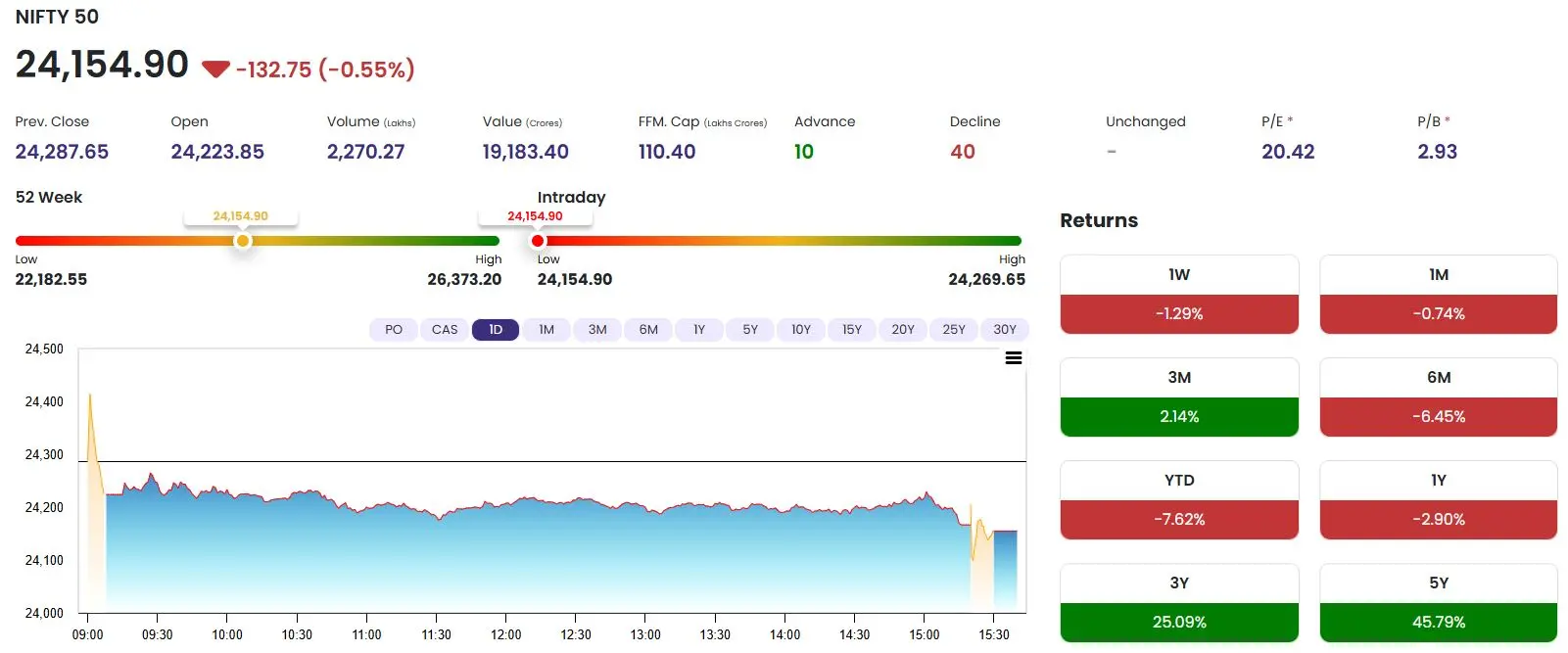Click the 24,154.90 tooltip above 52 Week bar

tap(241, 216)
